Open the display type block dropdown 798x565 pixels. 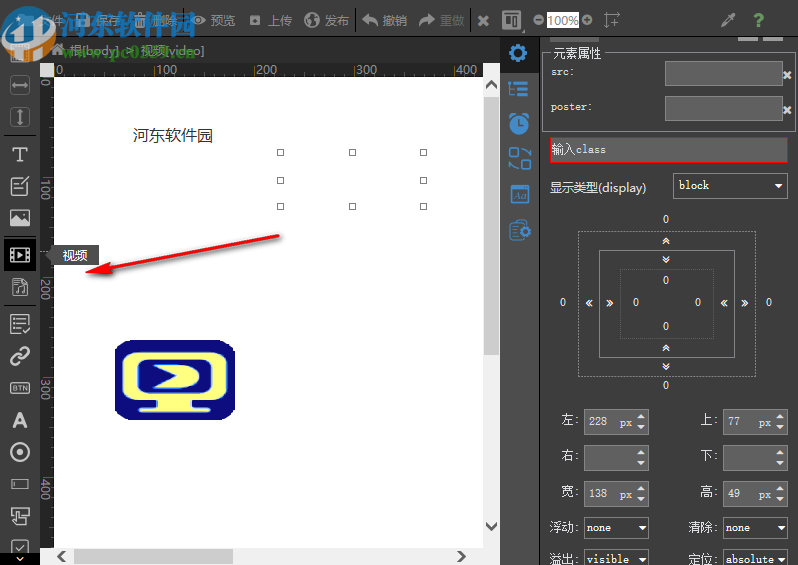(730, 186)
